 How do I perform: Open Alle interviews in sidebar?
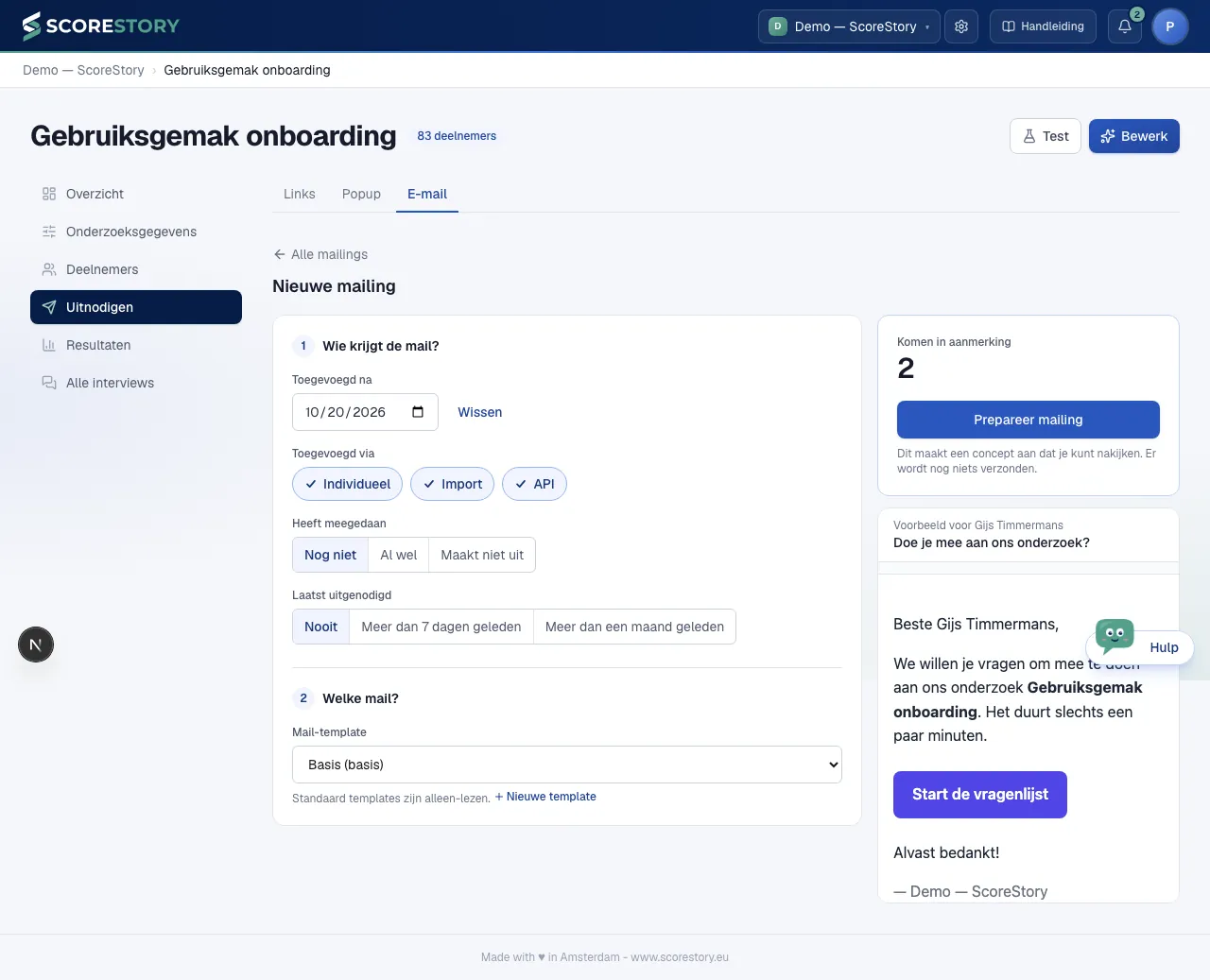[136, 383]
